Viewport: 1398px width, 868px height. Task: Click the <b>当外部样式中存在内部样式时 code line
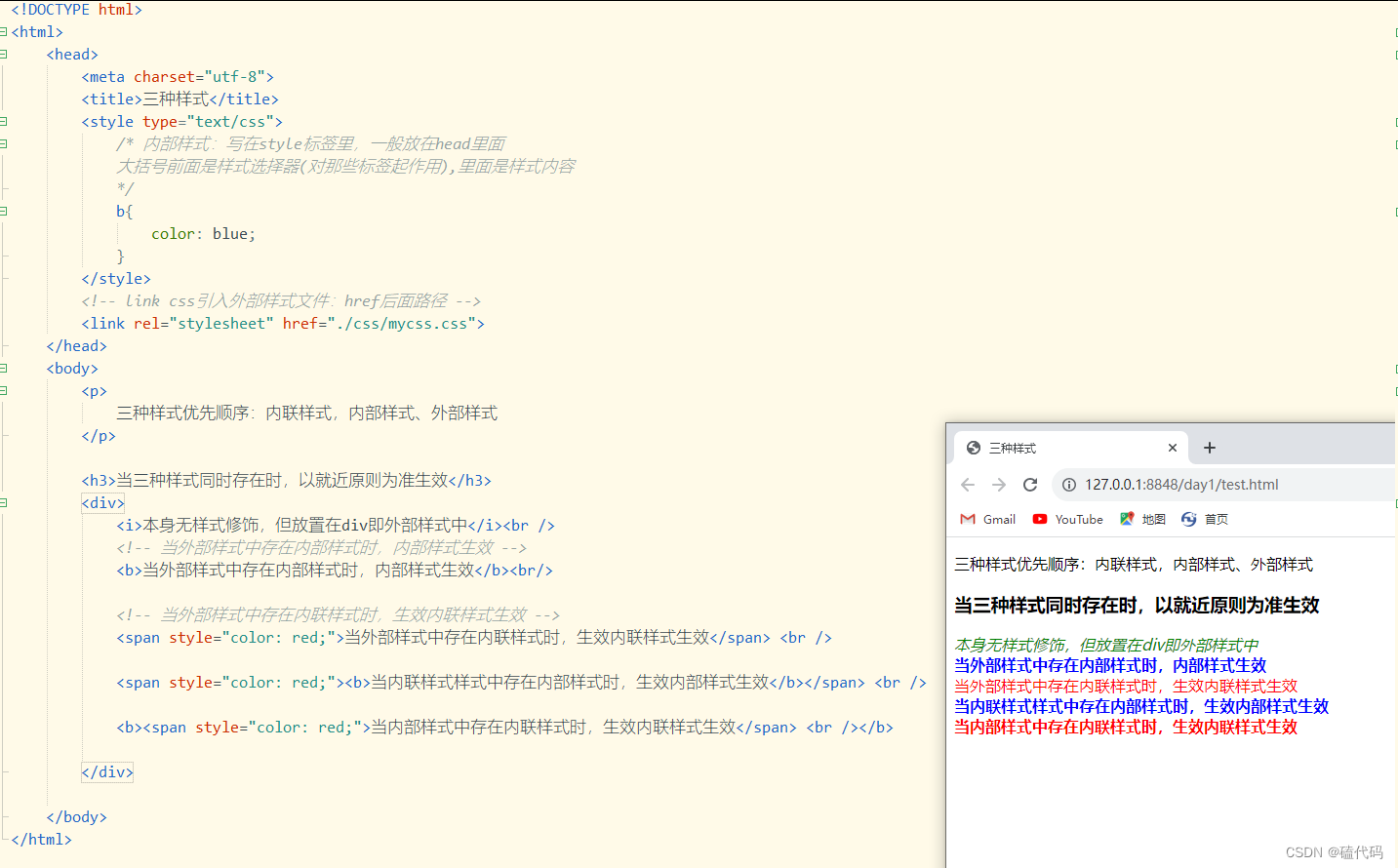(x=335, y=571)
